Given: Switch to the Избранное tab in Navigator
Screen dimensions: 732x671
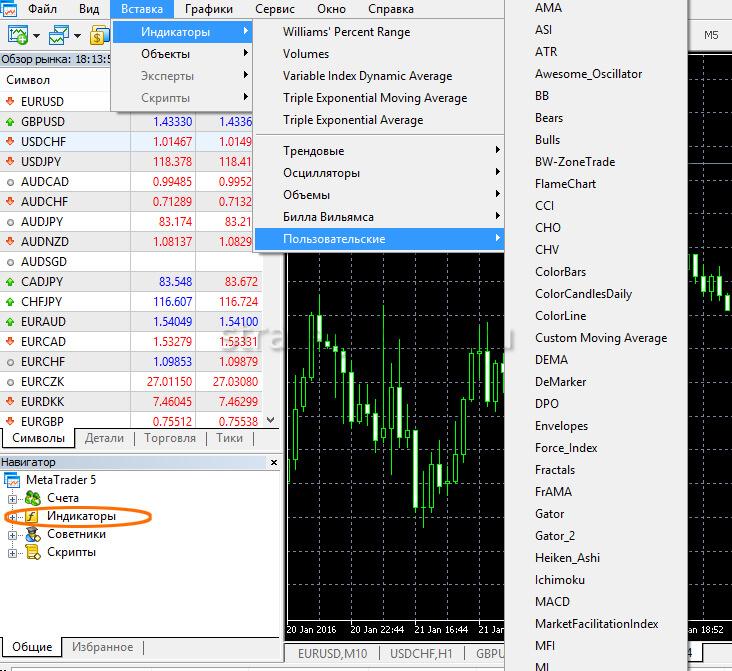Looking at the screenshot, I should tap(103, 647).
